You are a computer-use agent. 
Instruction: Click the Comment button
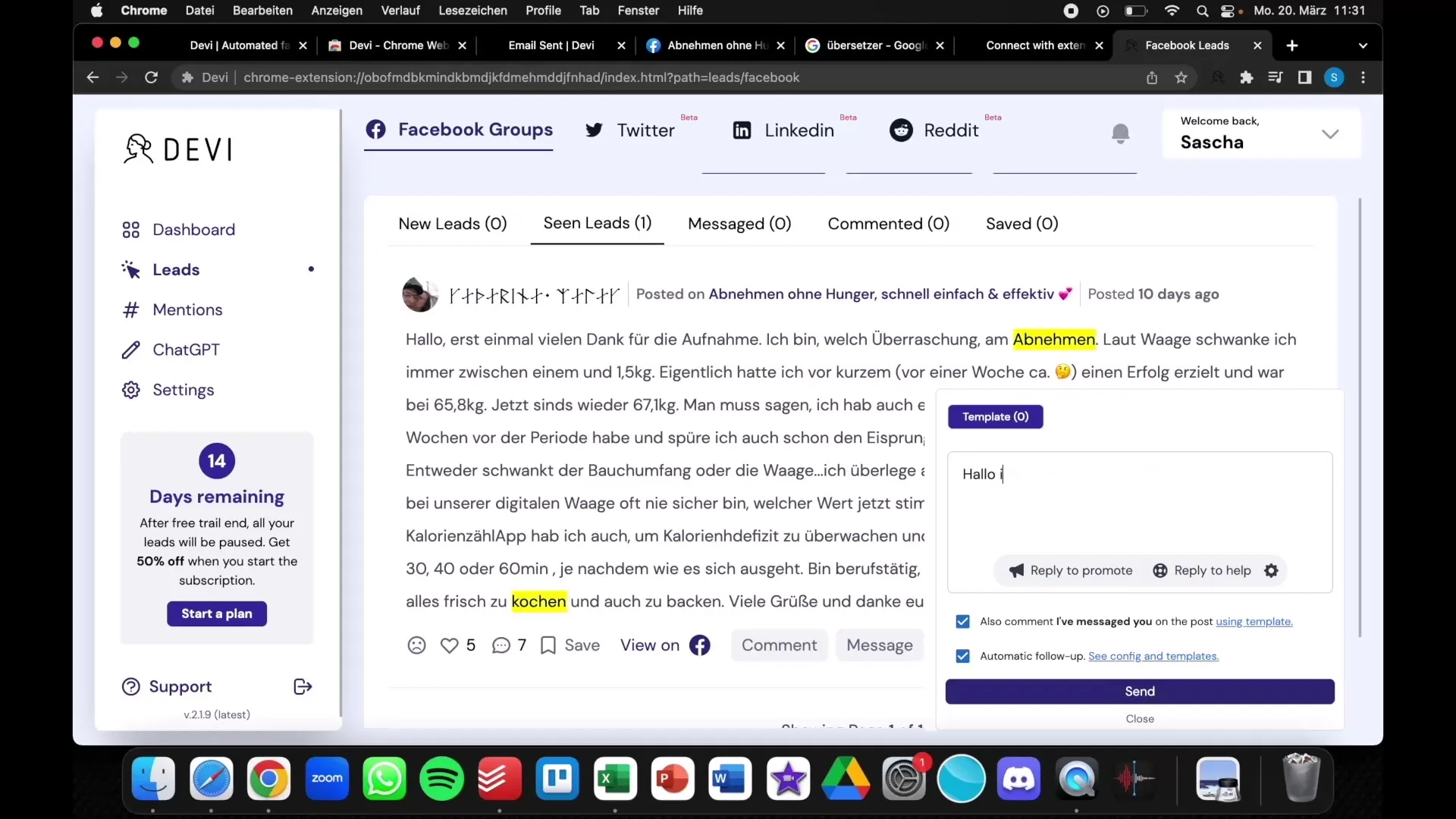click(x=779, y=645)
